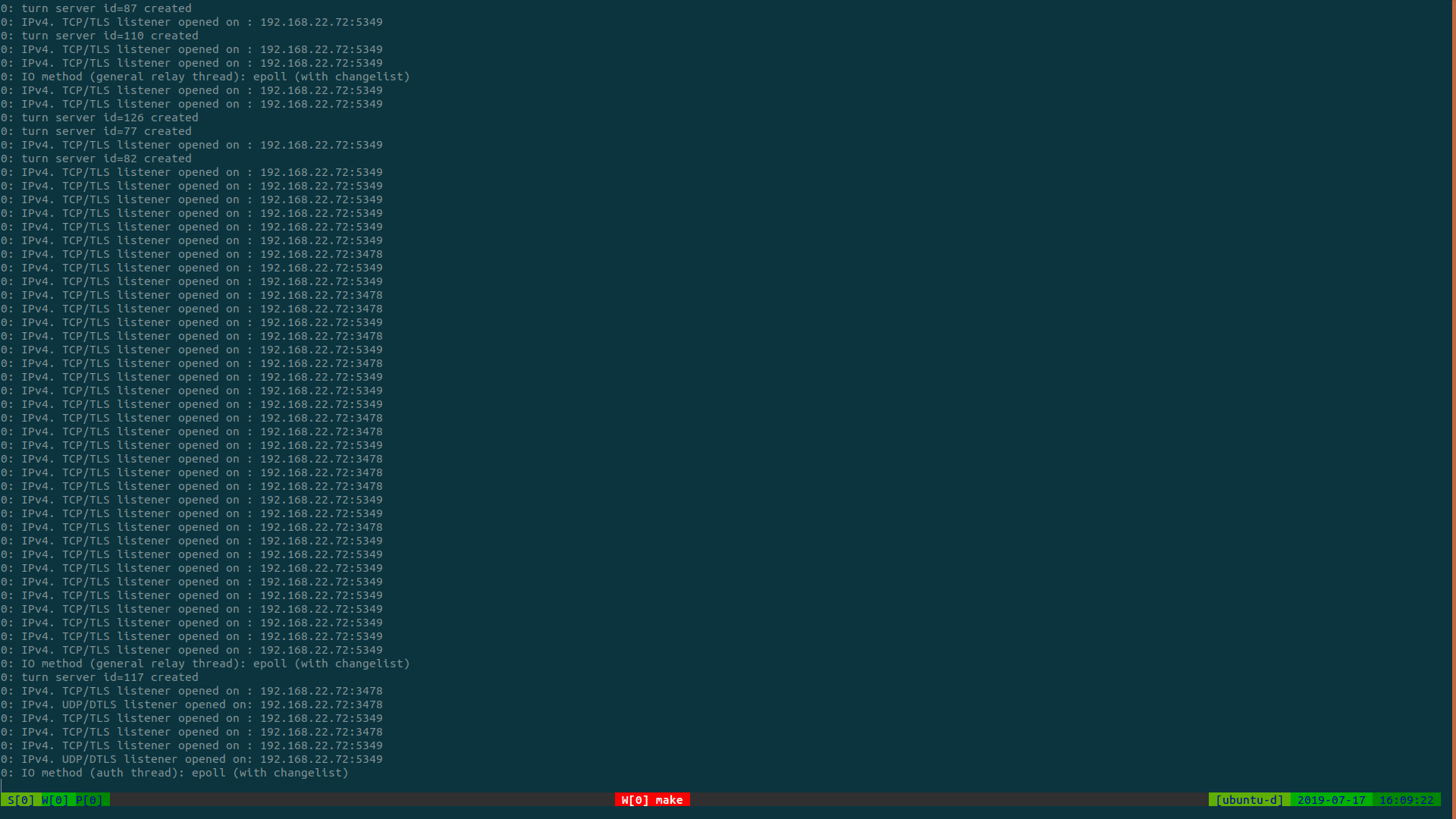Click the P[0] pane indicator
This screenshot has height=819, width=1456.
pos(89,800)
